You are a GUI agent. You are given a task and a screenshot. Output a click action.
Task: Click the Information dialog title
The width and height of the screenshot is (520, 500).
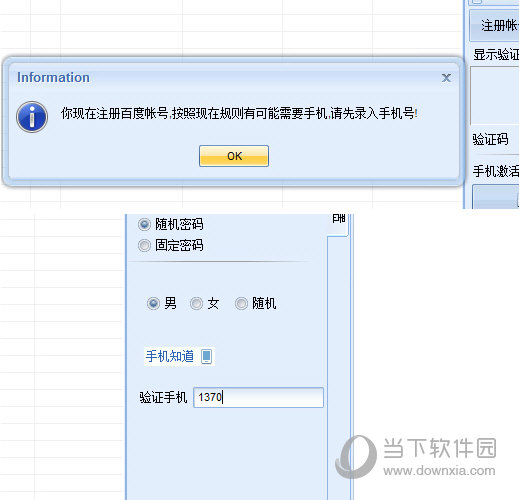point(53,77)
